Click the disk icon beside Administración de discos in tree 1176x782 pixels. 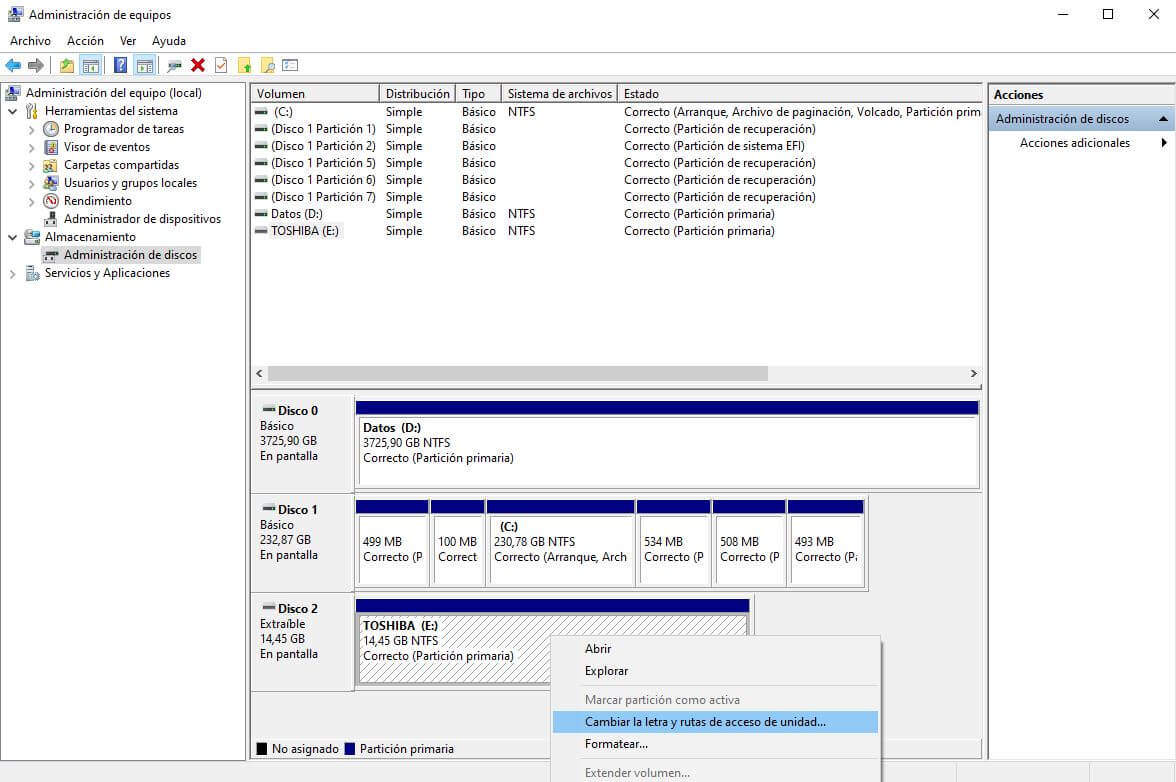point(51,255)
